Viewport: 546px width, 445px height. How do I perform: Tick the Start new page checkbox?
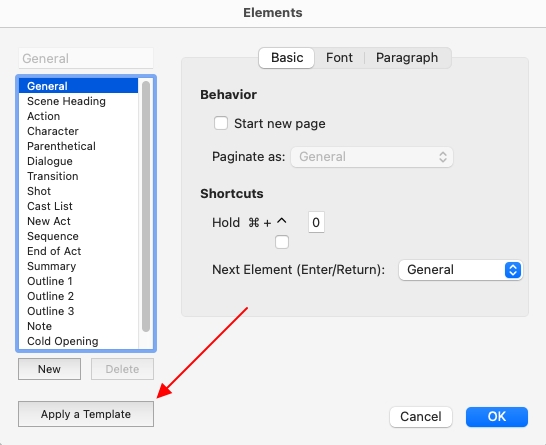tap(221, 123)
